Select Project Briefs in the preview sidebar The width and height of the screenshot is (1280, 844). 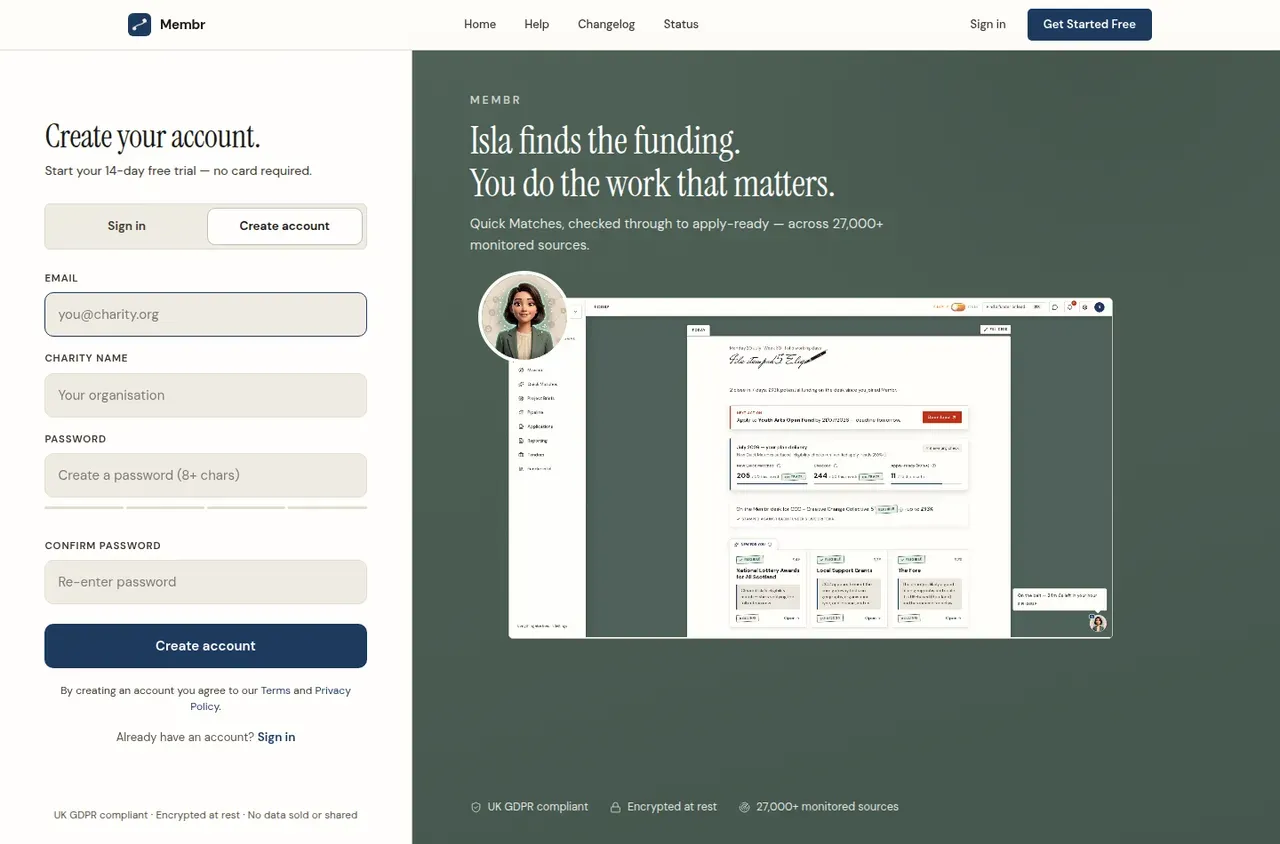pyautogui.click(x=537, y=398)
